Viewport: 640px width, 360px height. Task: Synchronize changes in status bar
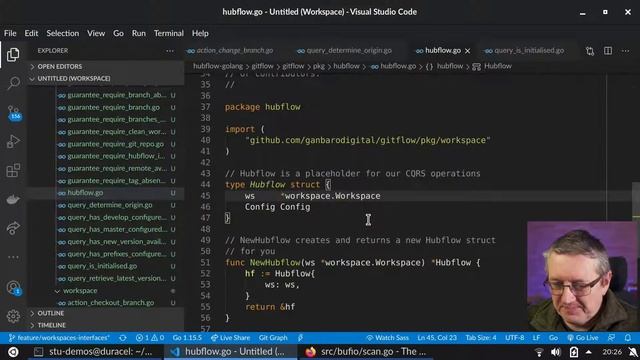coord(122,338)
